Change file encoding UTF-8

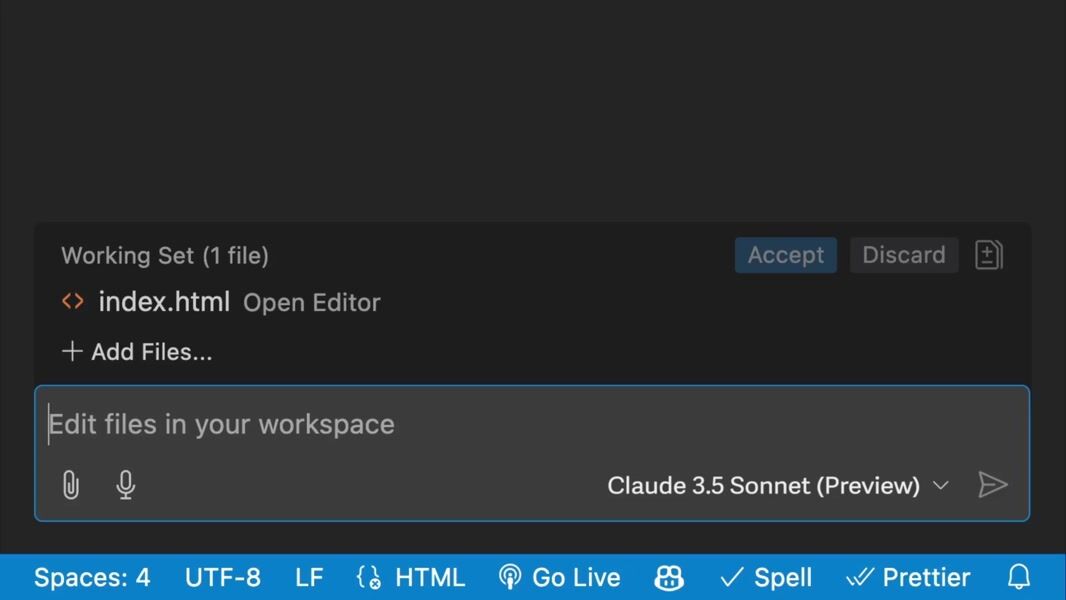point(222,578)
